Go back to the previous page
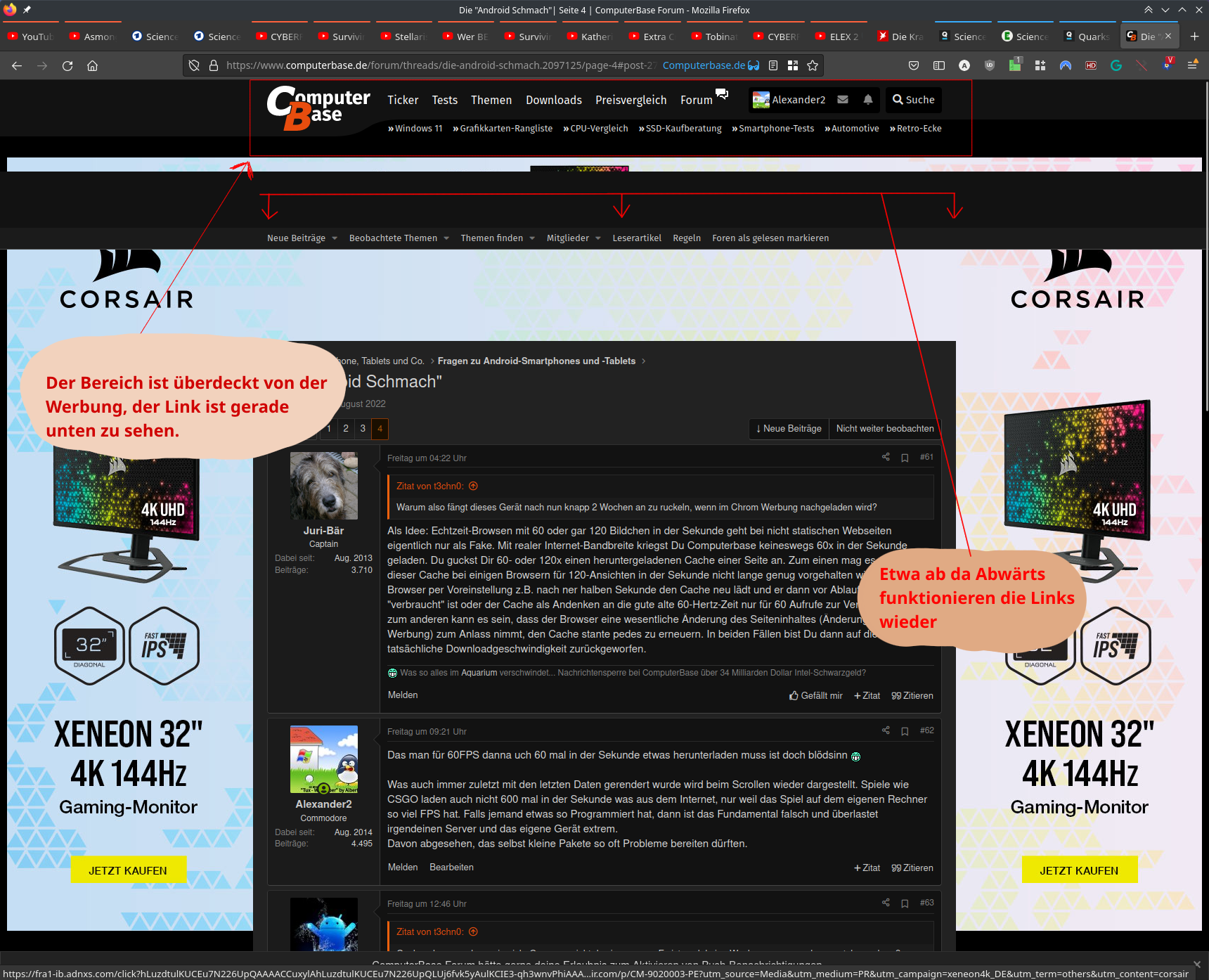Image resolution: width=1209 pixels, height=980 pixels. click(17, 65)
